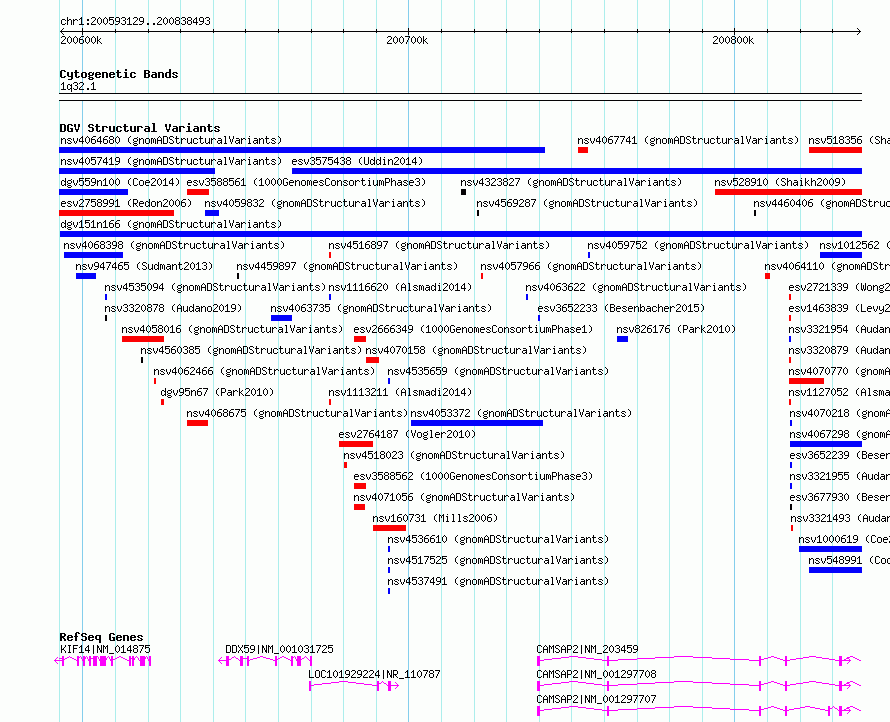The width and height of the screenshot is (890, 722).
Task: Click the blue bar under nsv4053372
Action: click(x=477, y=423)
